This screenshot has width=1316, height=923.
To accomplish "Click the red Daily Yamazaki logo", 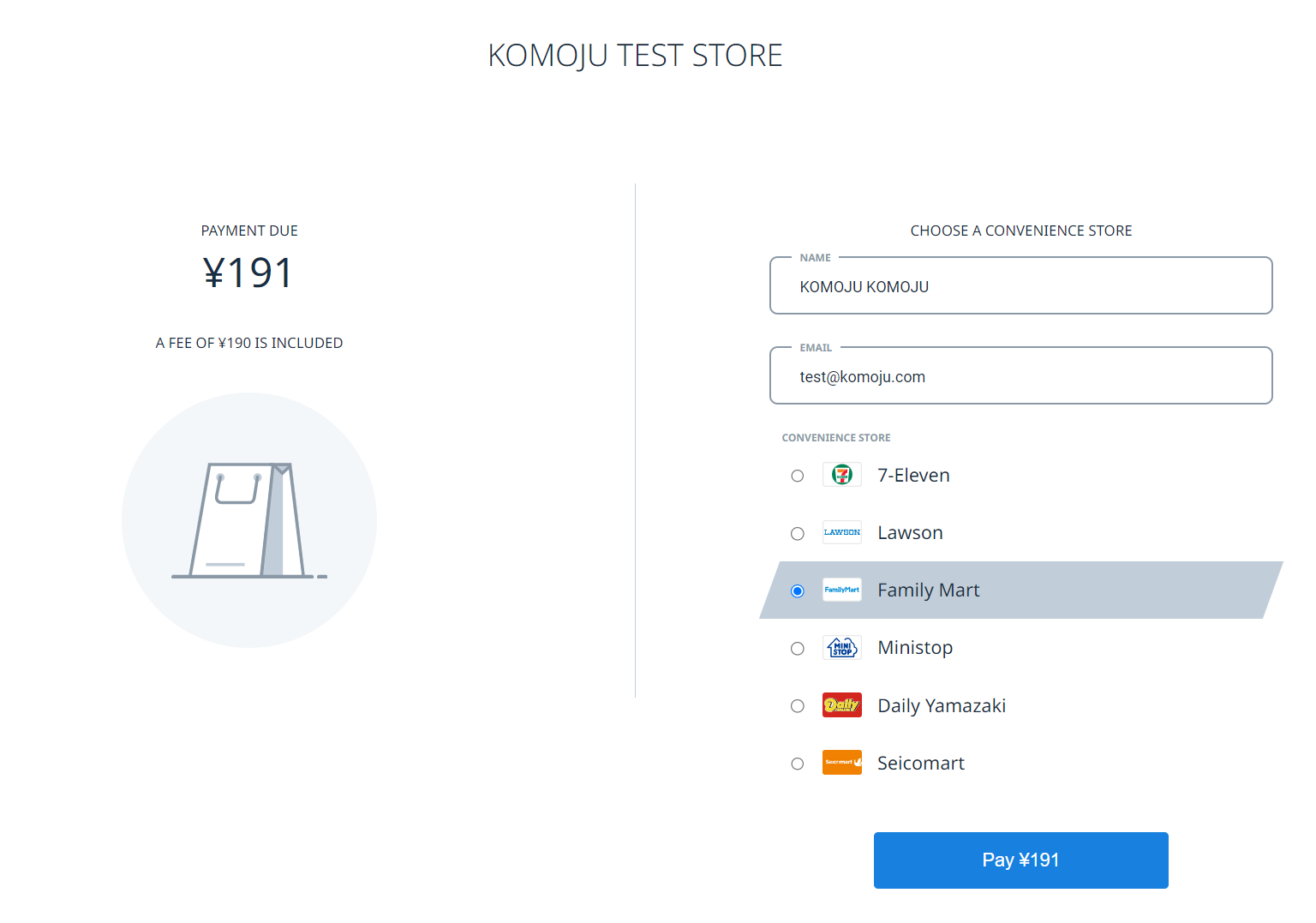I will [841, 705].
